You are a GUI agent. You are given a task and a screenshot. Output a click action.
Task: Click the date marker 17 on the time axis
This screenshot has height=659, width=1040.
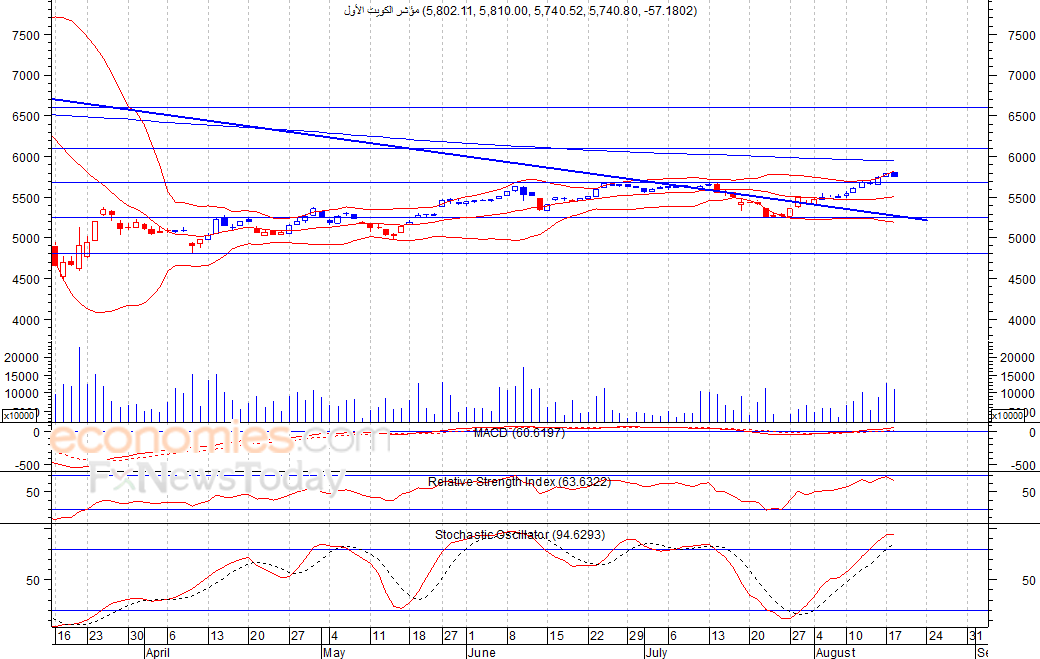click(895, 636)
